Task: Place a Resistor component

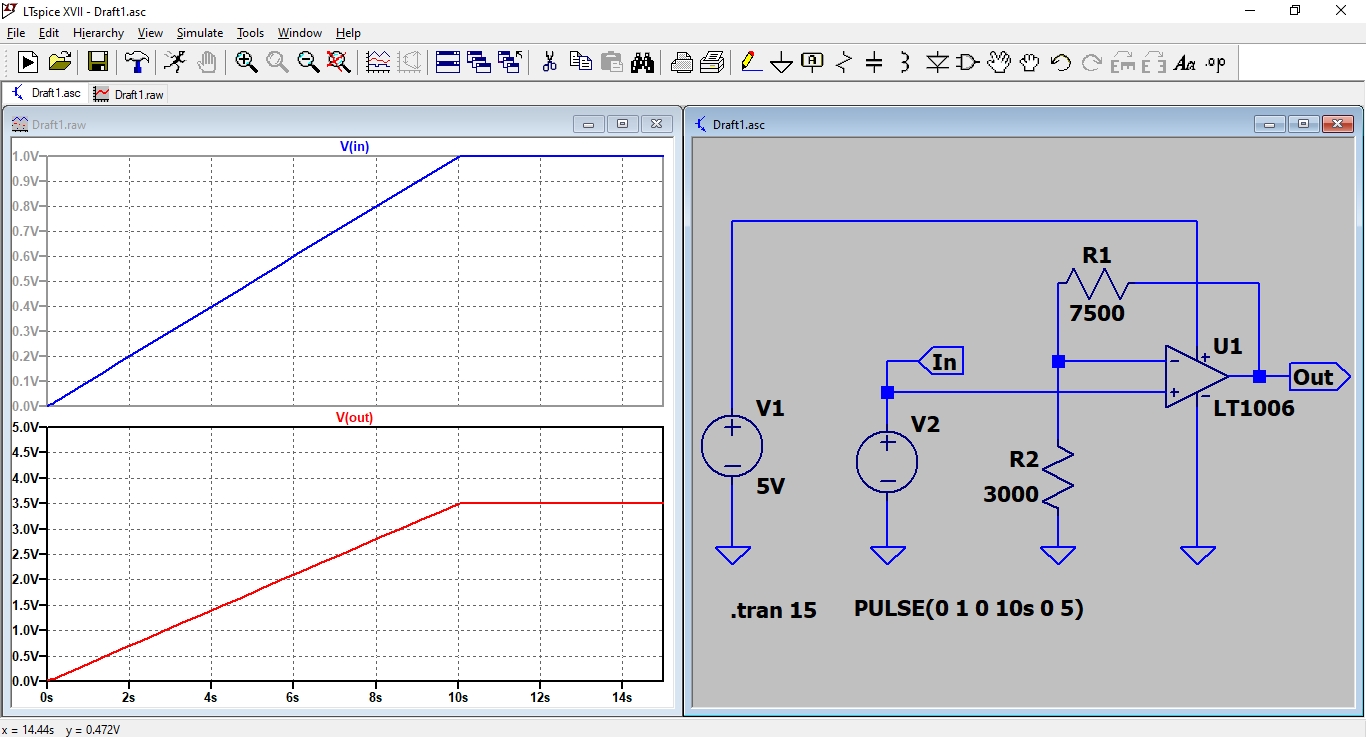Action: pos(844,62)
